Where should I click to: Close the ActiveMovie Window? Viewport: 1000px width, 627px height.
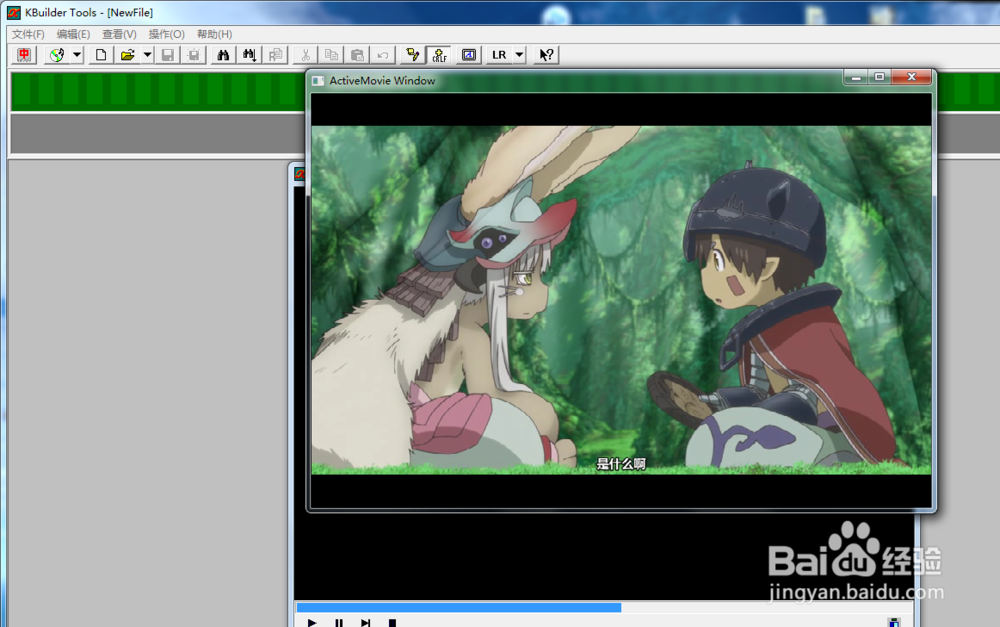tap(911, 77)
